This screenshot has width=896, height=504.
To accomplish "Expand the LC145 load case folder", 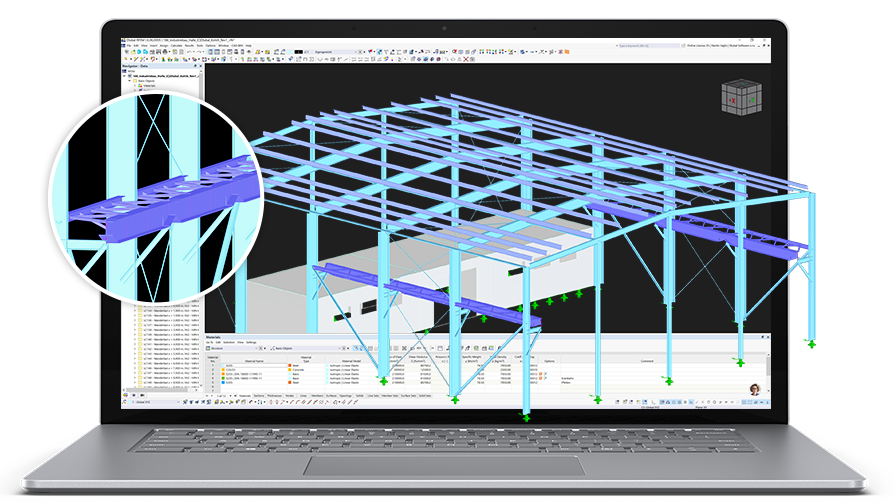I will [135, 363].
